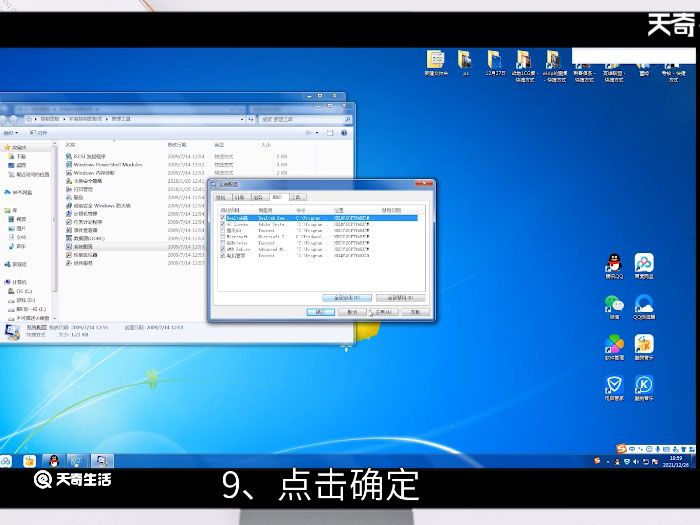Switch to the 工具 tab
Viewport: 700px width, 525px height.
(296, 197)
